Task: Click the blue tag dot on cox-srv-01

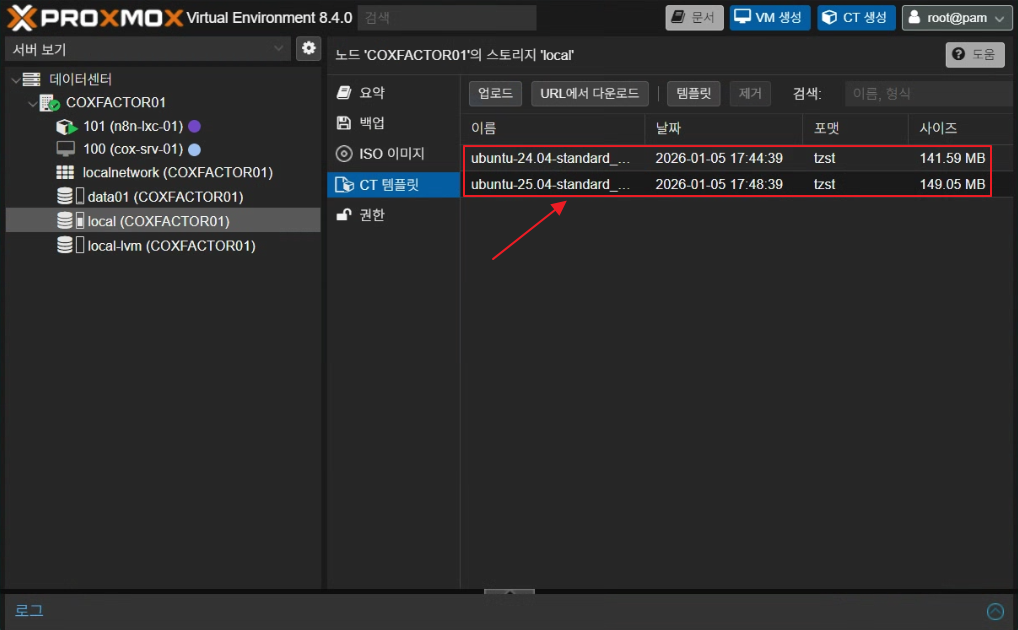Action: (x=194, y=149)
